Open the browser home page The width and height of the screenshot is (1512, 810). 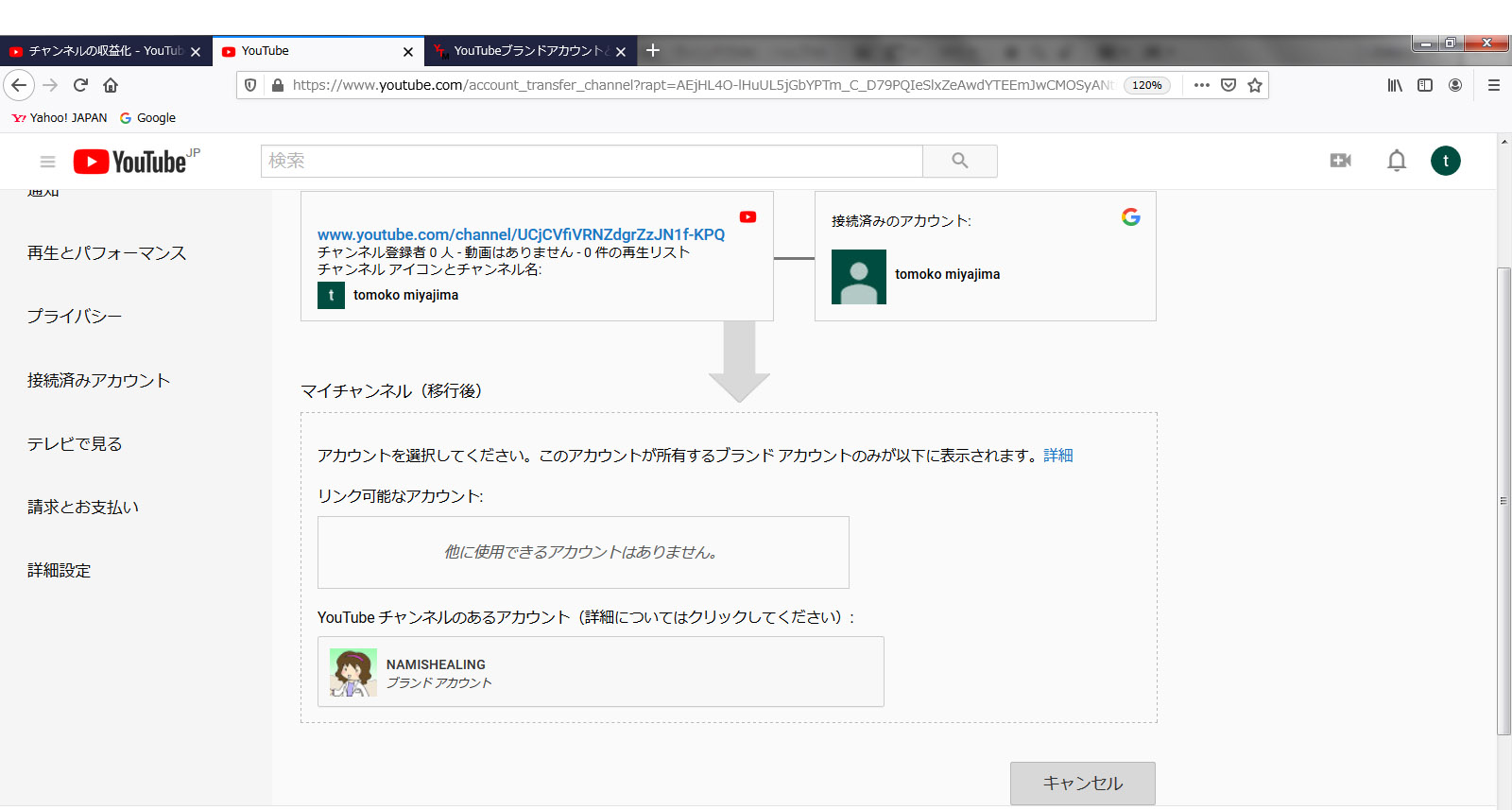pyautogui.click(x=111, y=85)
